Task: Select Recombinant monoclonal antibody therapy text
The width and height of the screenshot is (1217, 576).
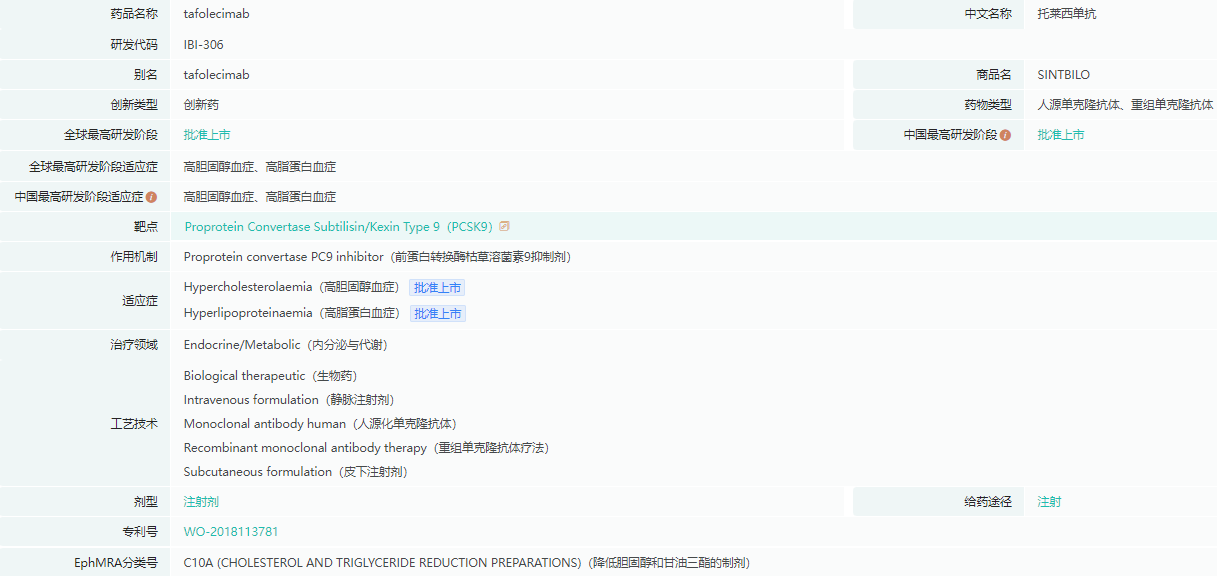Action: (366, 448)
